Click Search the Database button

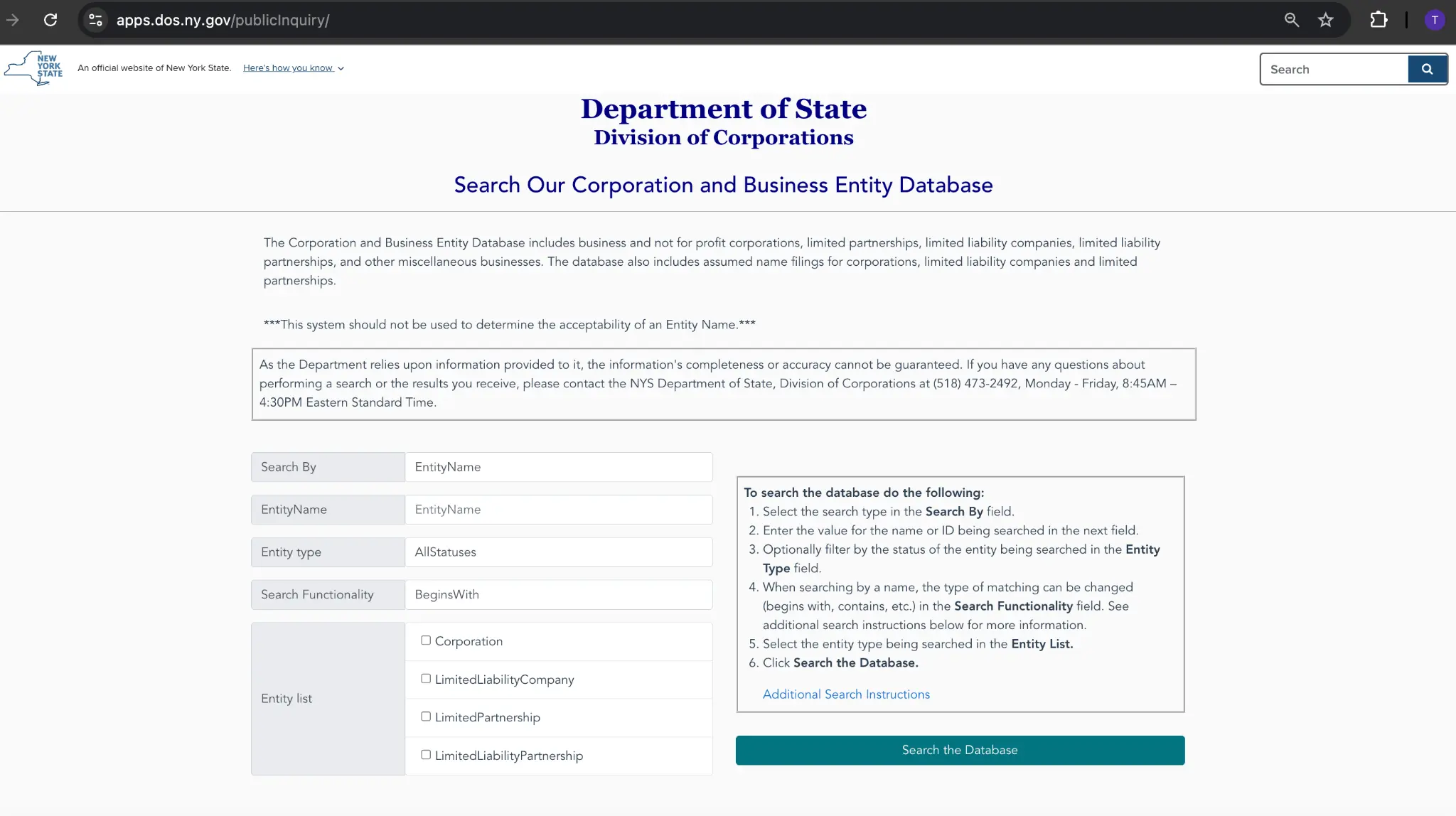tap(960, 750)
